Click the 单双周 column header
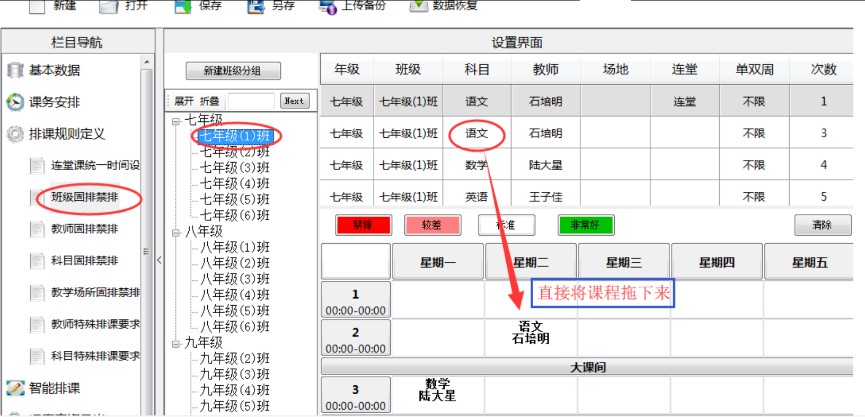The image size is (865, 417). point(754,70)
